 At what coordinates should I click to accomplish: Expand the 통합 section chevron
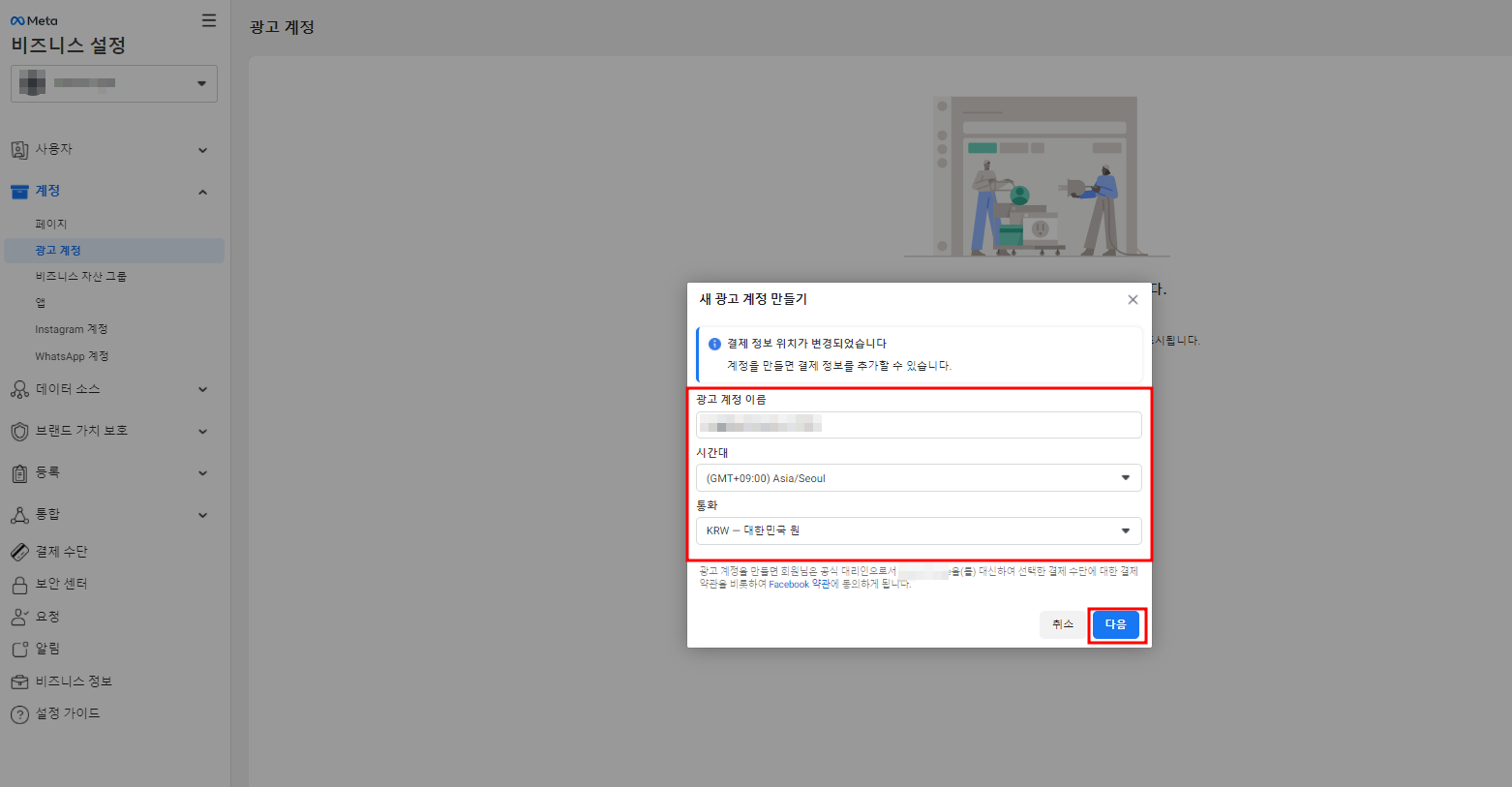pos(202,514)
